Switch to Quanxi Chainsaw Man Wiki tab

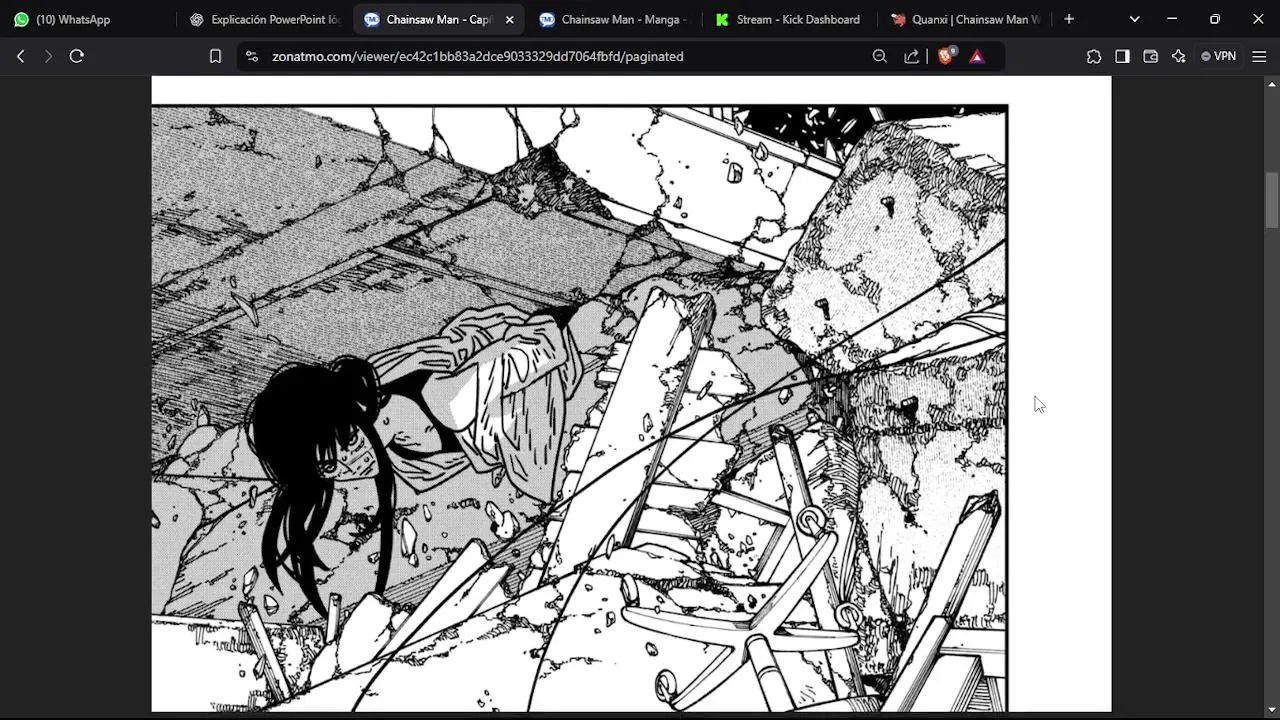click(964, 19)
